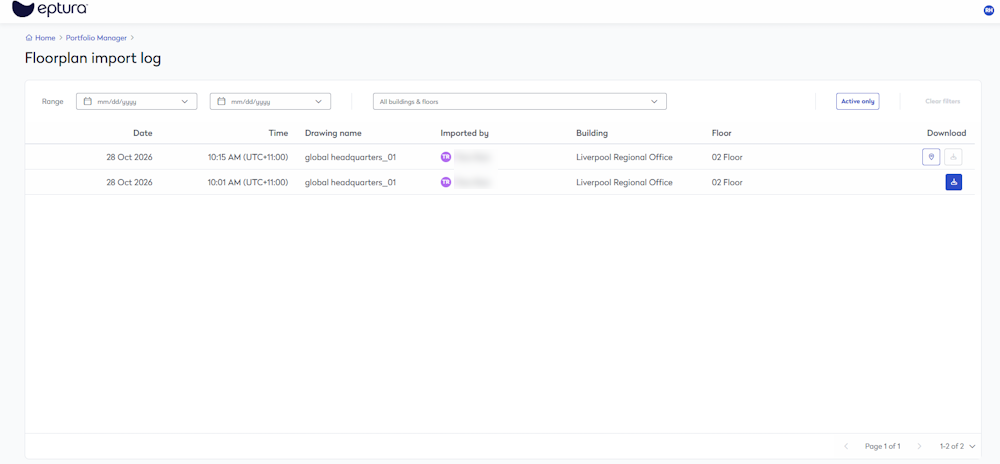Click the Download column header
This screenshot has width=1000, height=464.
[x=946, y=133]
